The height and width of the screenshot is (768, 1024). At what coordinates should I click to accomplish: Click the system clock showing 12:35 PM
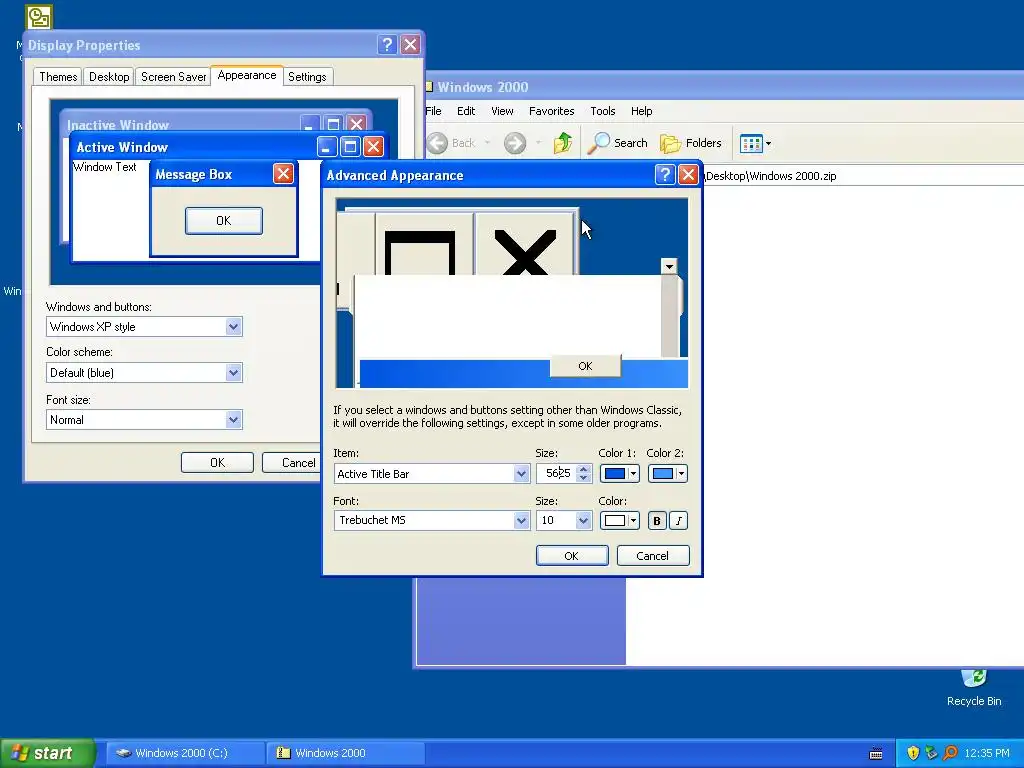pos(987,753)
